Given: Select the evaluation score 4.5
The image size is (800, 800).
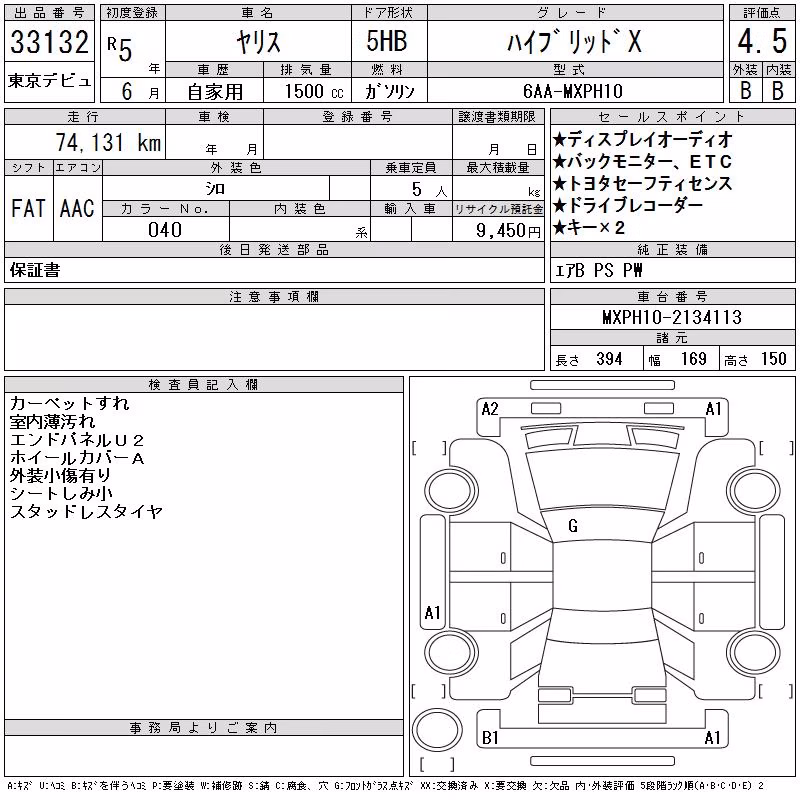Looking at the screenshot, I should click(762, 41).
